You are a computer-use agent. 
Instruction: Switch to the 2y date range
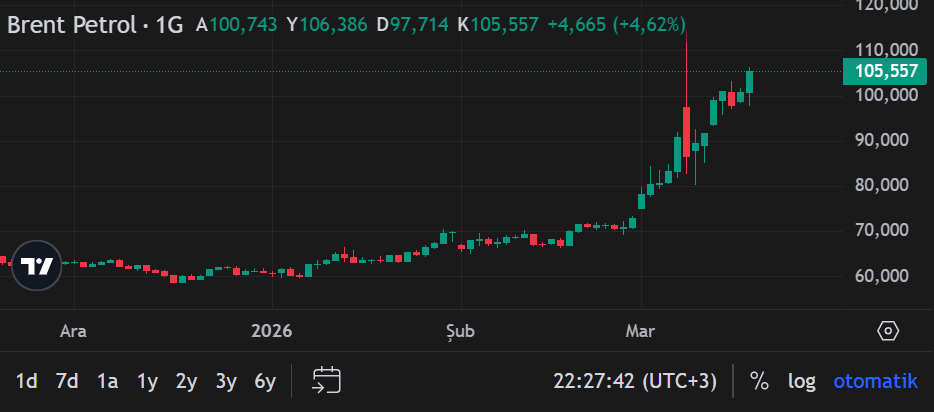pyautogui.click(x=186, y=381)
